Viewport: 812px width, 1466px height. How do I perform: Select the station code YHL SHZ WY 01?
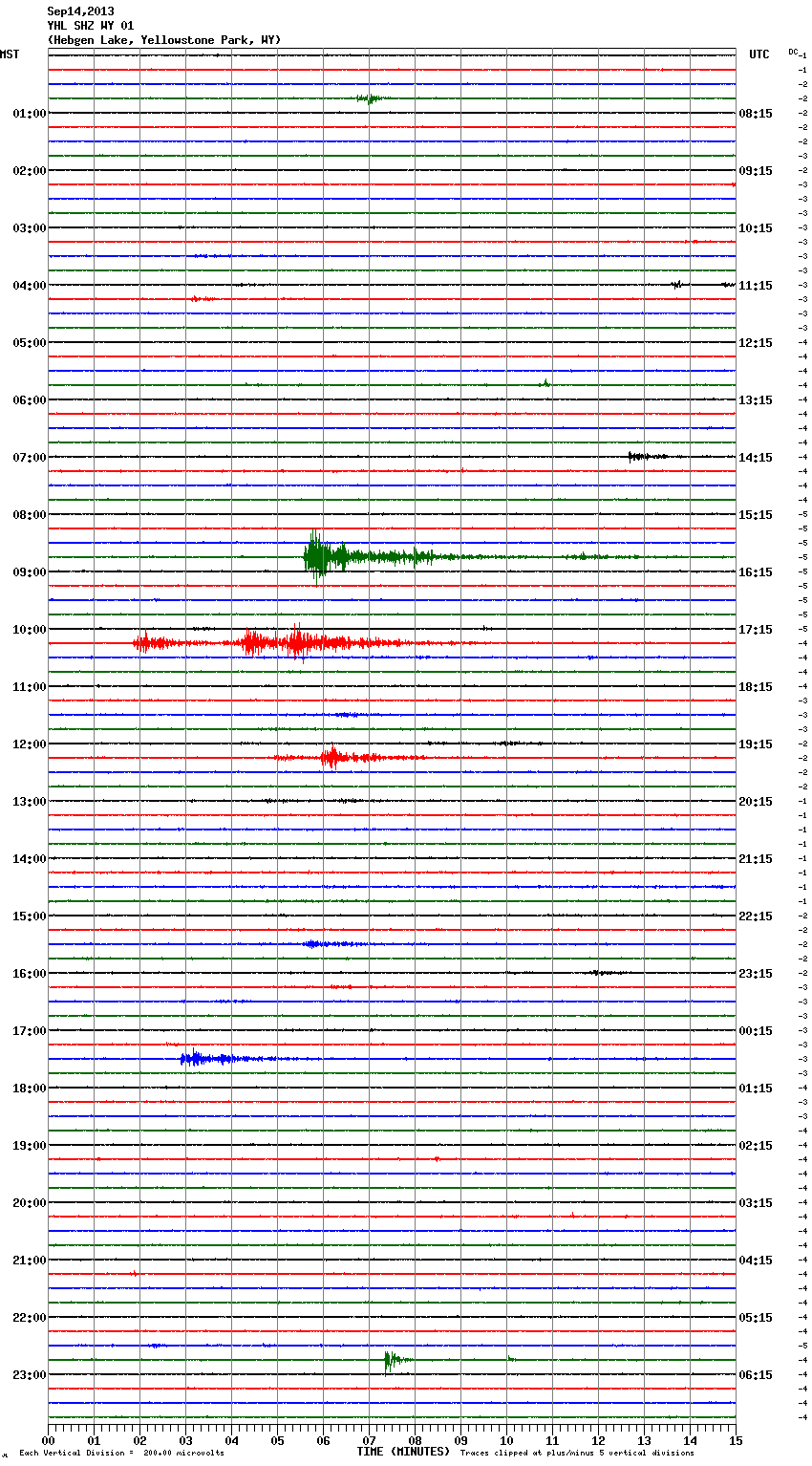90,26
